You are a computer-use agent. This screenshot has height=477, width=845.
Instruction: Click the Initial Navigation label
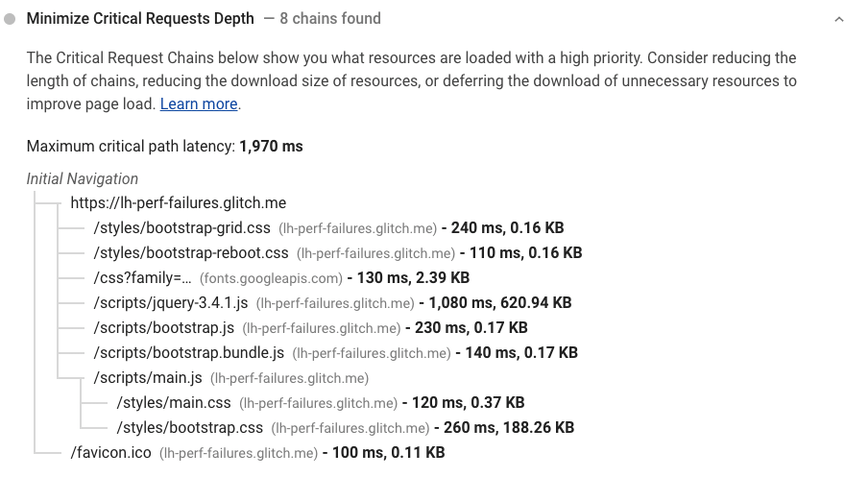82,179
